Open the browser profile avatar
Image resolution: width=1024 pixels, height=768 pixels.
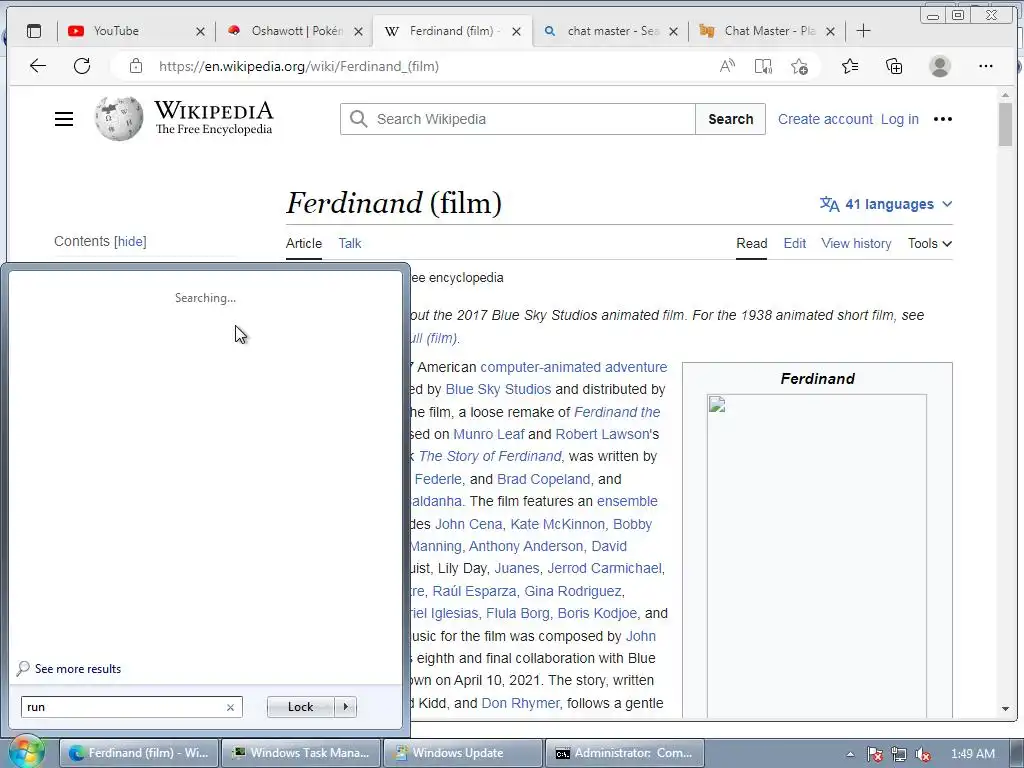pyautogui.click(x=939, y=66)
